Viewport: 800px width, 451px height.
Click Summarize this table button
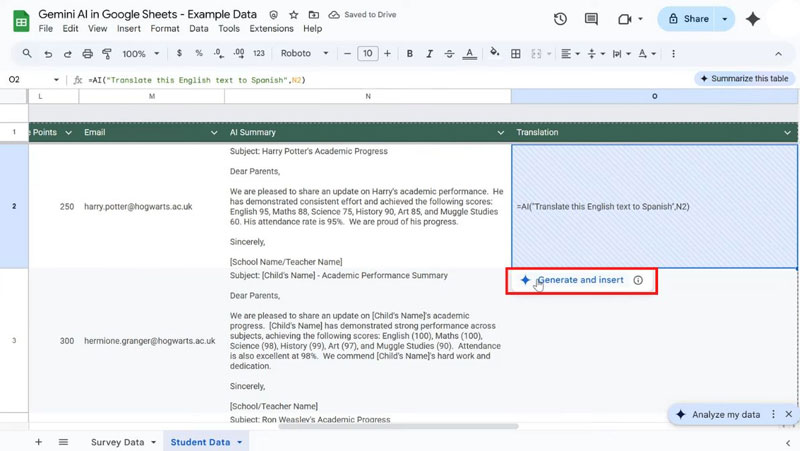(744, 79)
